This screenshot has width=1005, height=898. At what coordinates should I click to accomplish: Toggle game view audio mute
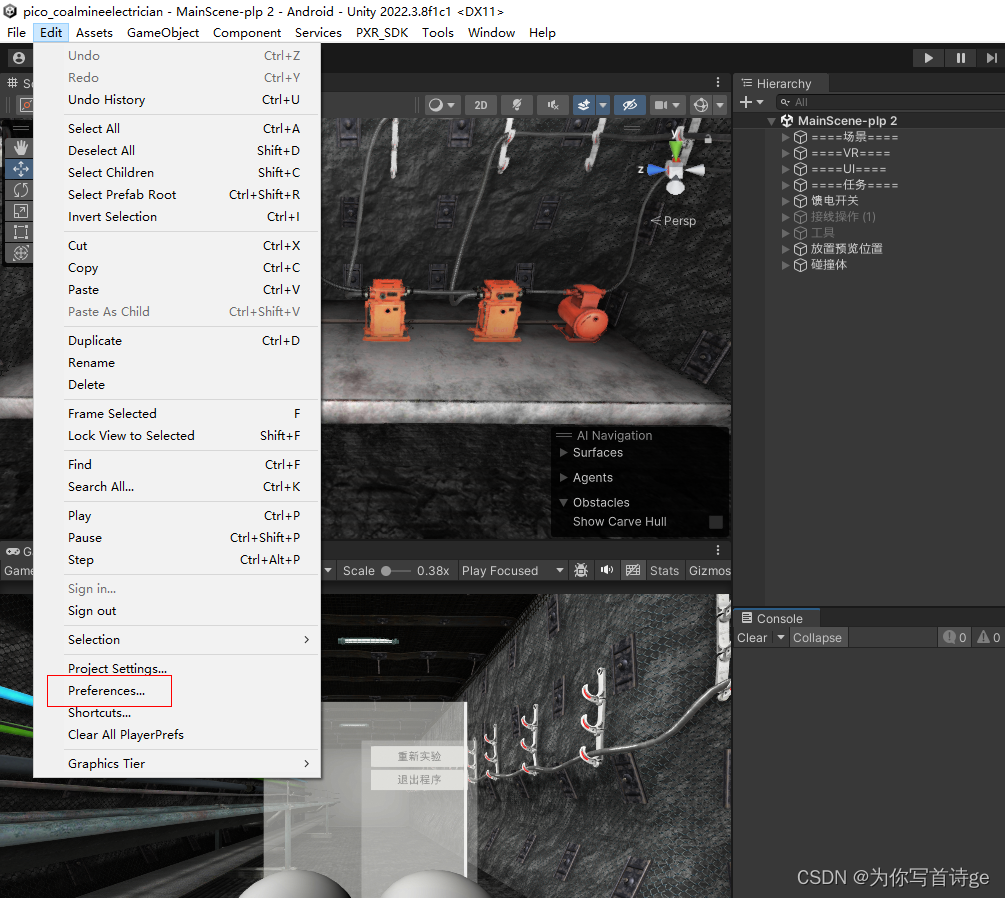point(607,570)
